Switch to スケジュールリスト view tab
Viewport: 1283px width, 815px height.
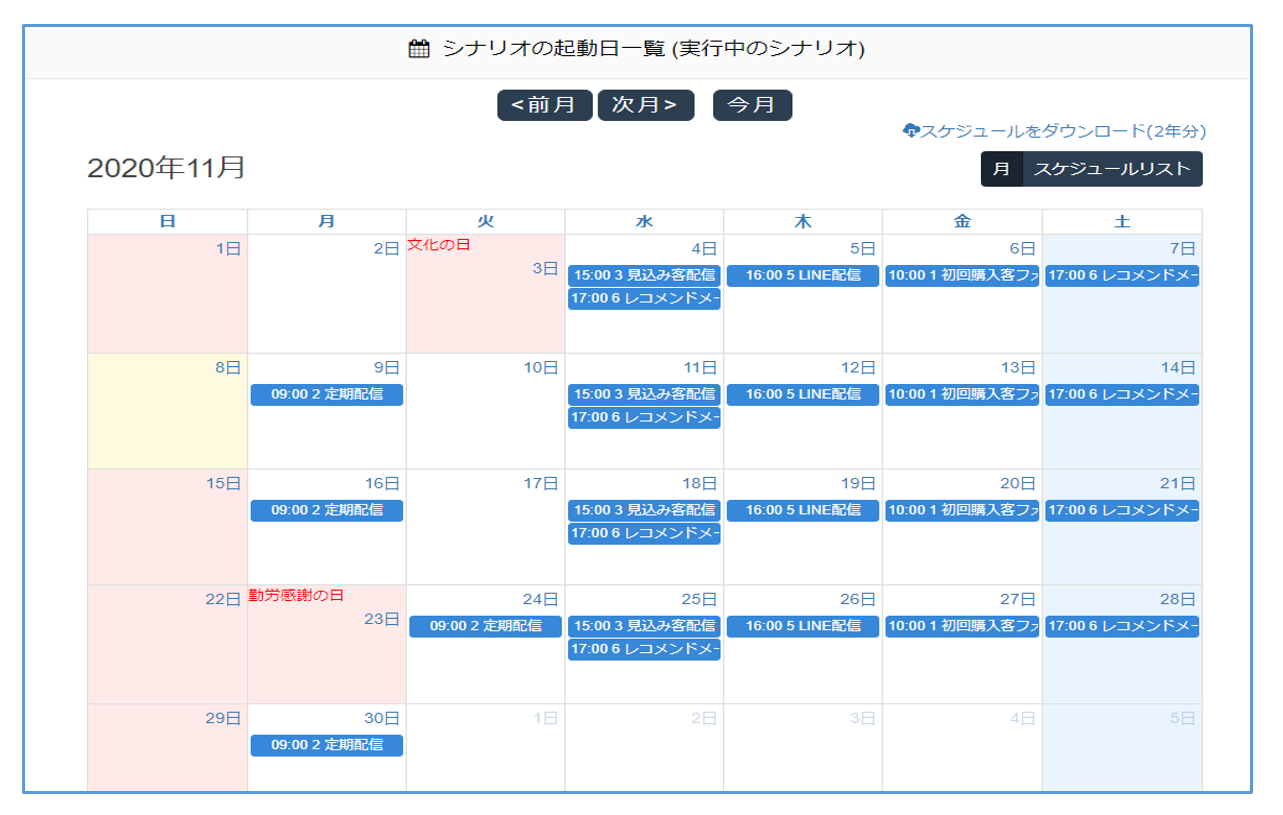pyautogui.click(x=1112, y=169)
